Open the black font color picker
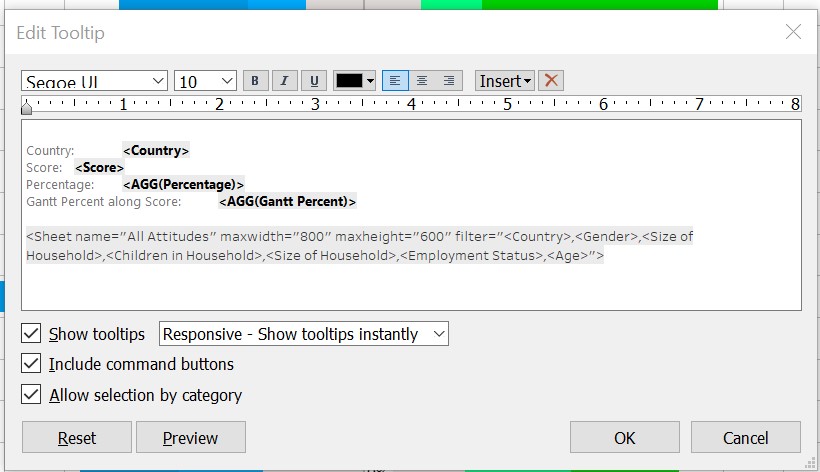The image size is (820, 472). (x=355, y=81)
